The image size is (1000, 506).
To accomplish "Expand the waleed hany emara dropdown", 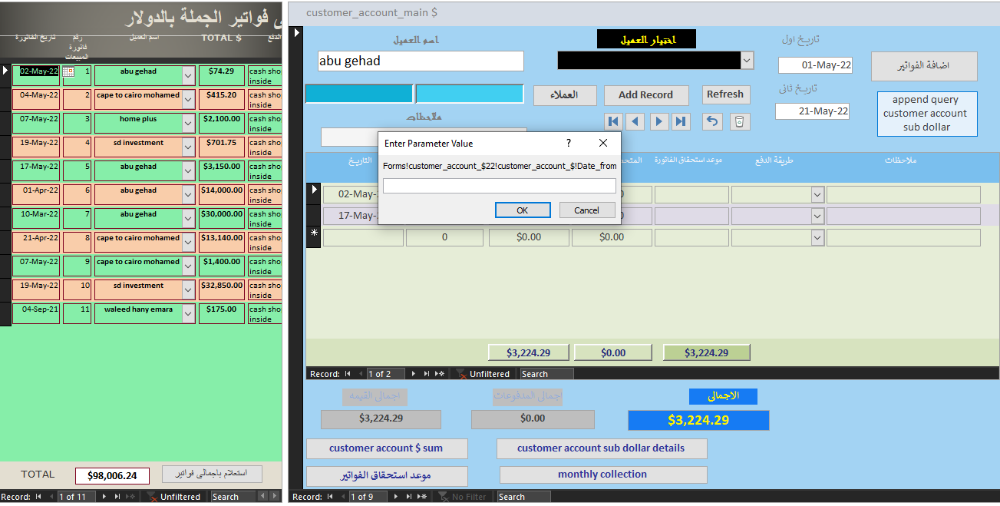I will coord(188,313).
